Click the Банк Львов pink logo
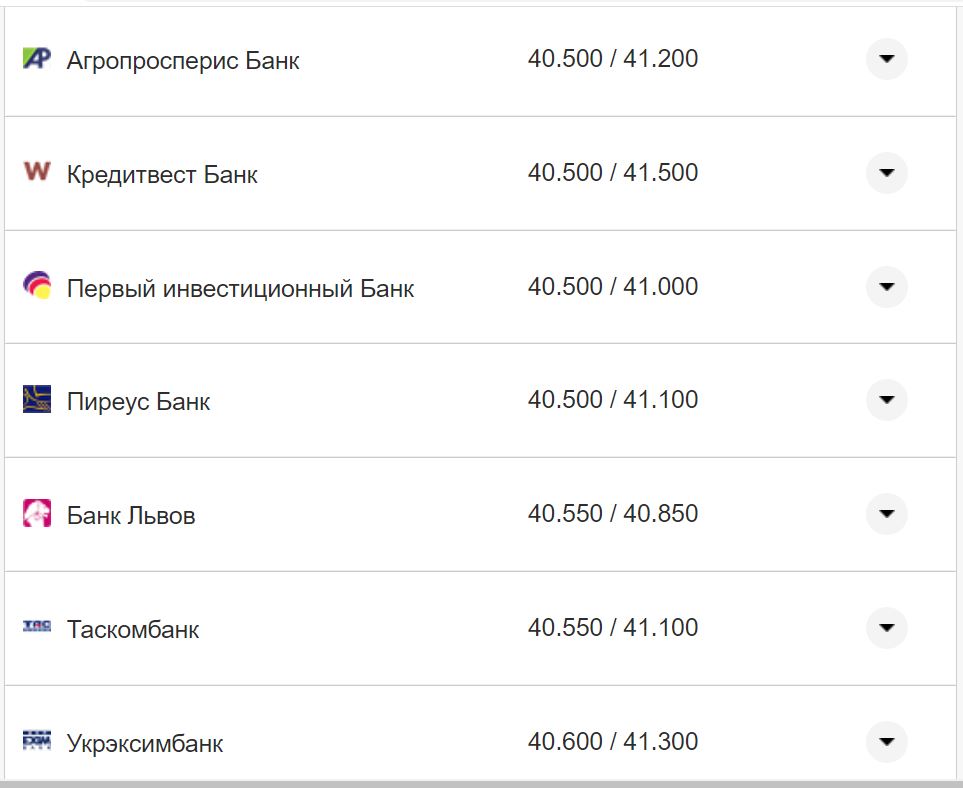963x788 pixels. 36,514
